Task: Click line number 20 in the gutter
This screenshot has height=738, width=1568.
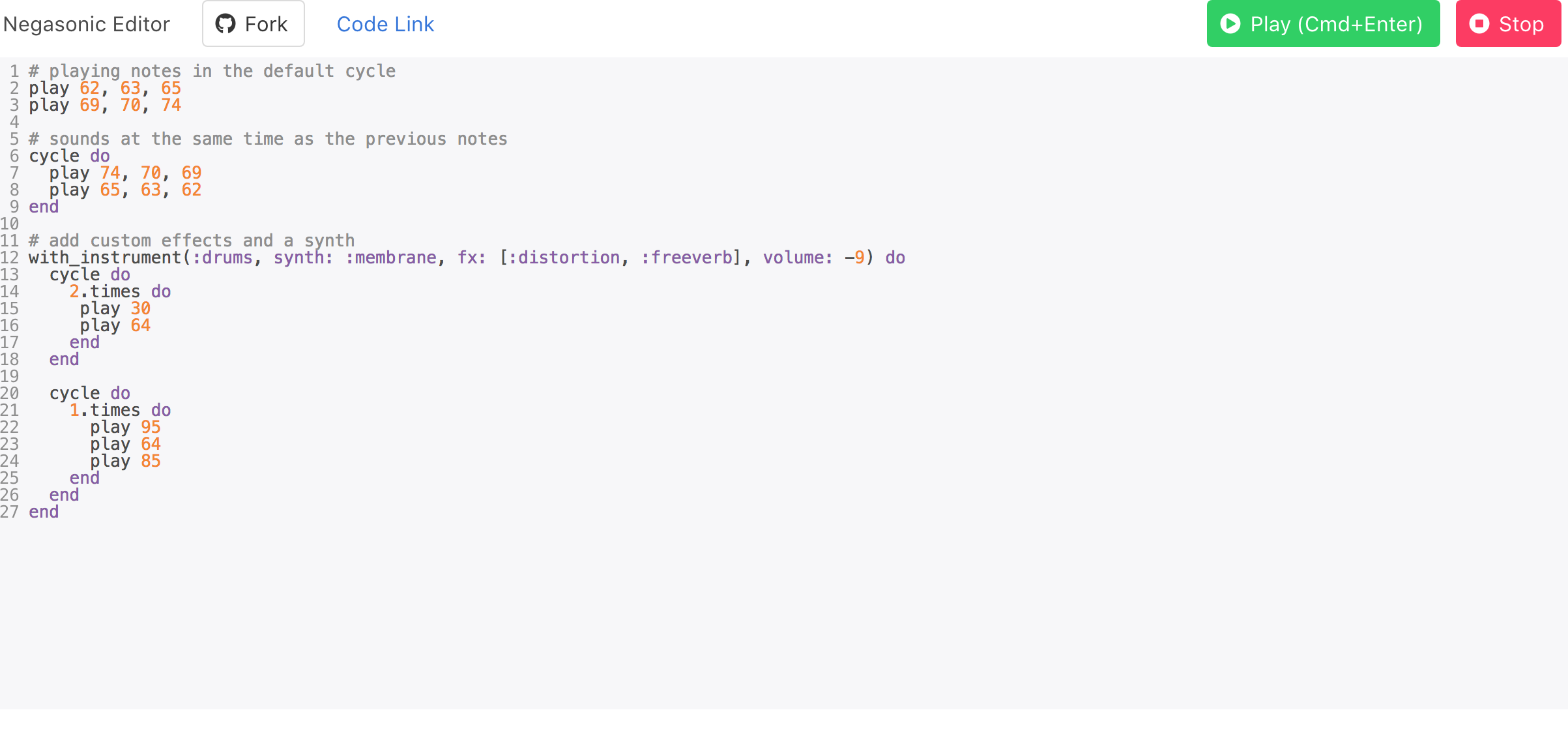Action: [10, 393]
